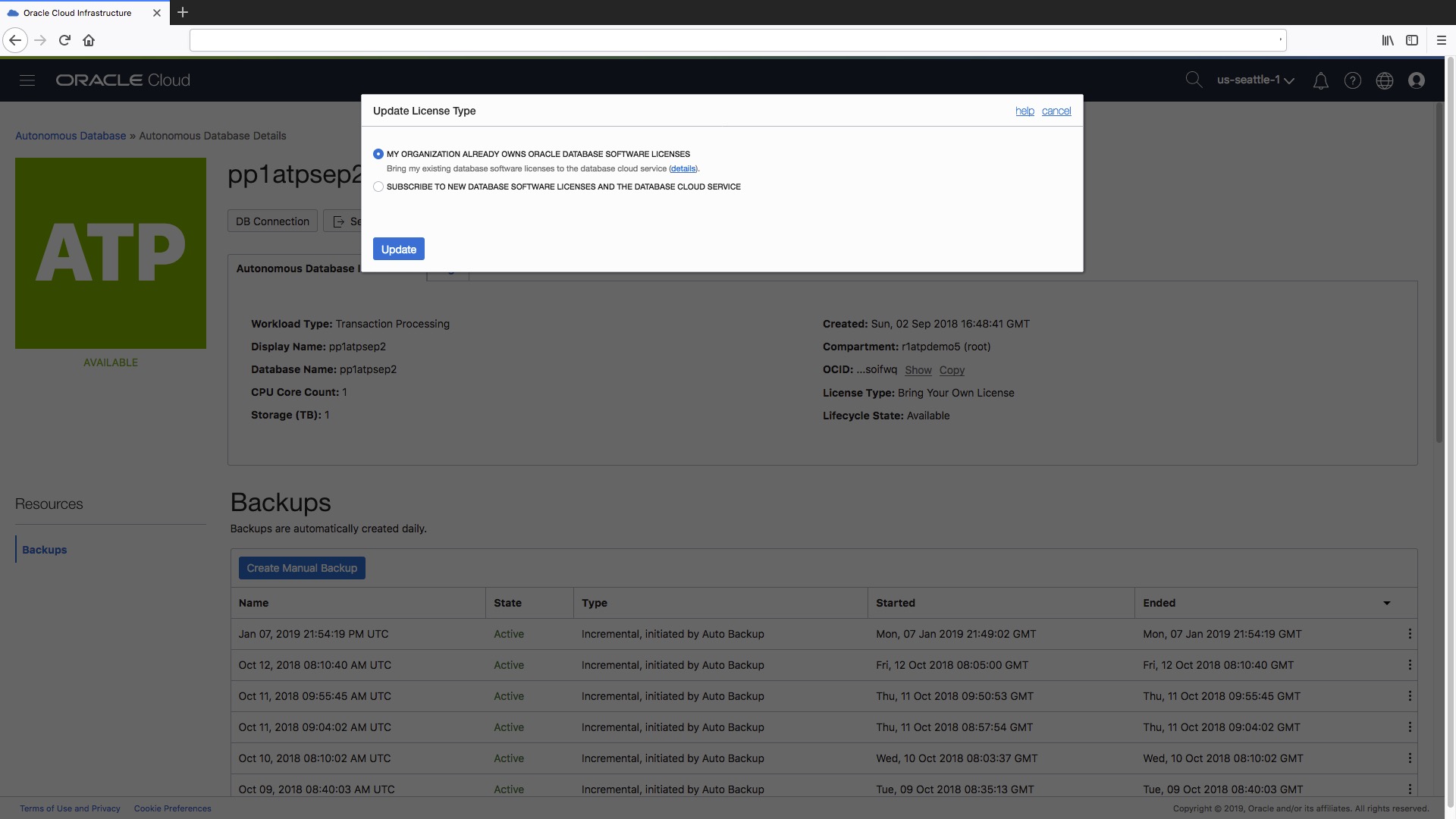This screenshot has height=819, width=1456.
Task: Select the 'subscribe to new licenses' option
Action: 378,187
